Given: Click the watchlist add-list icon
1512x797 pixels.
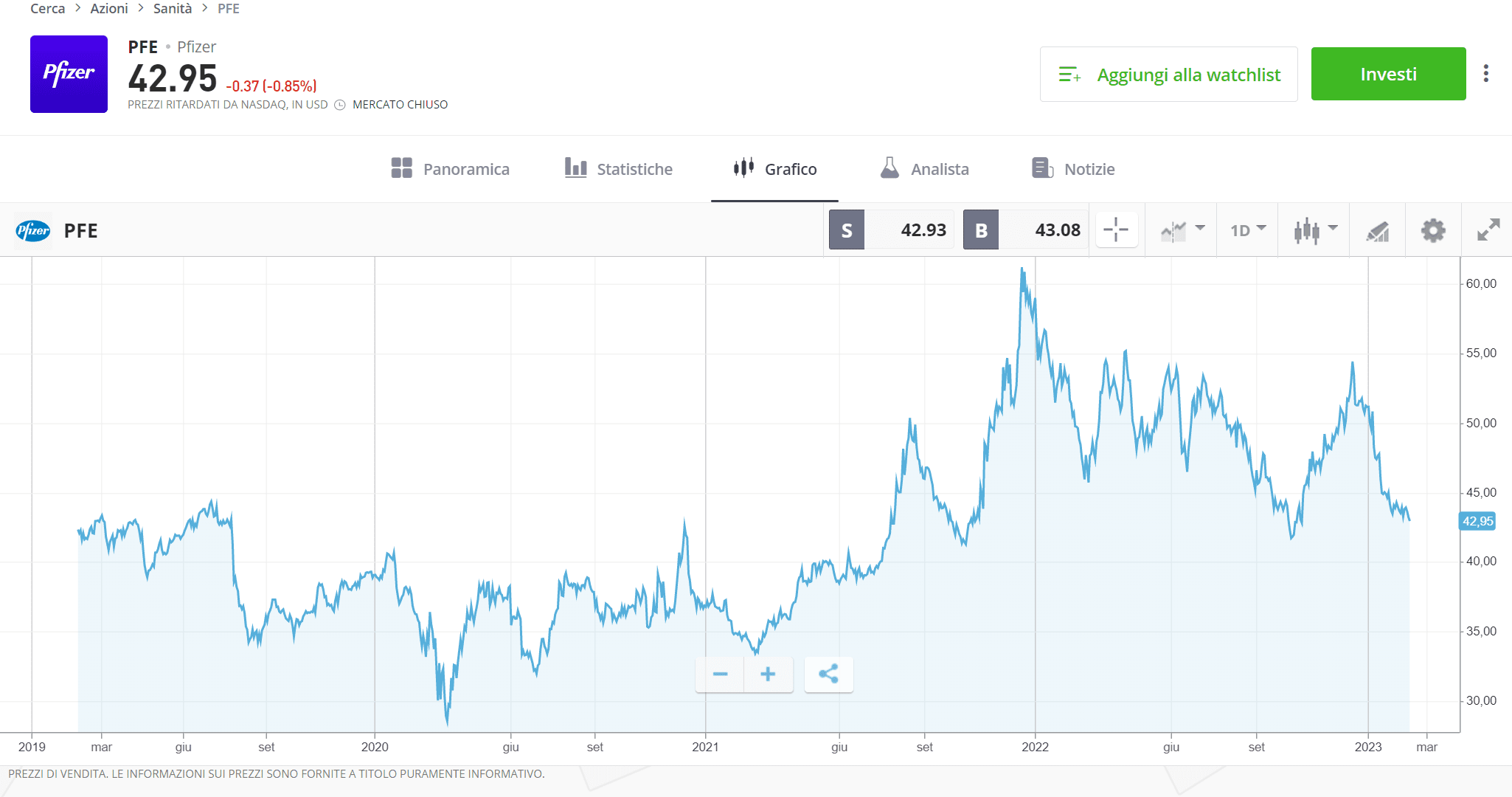Looking at the screenshot, I should (x=1069, y=75).
